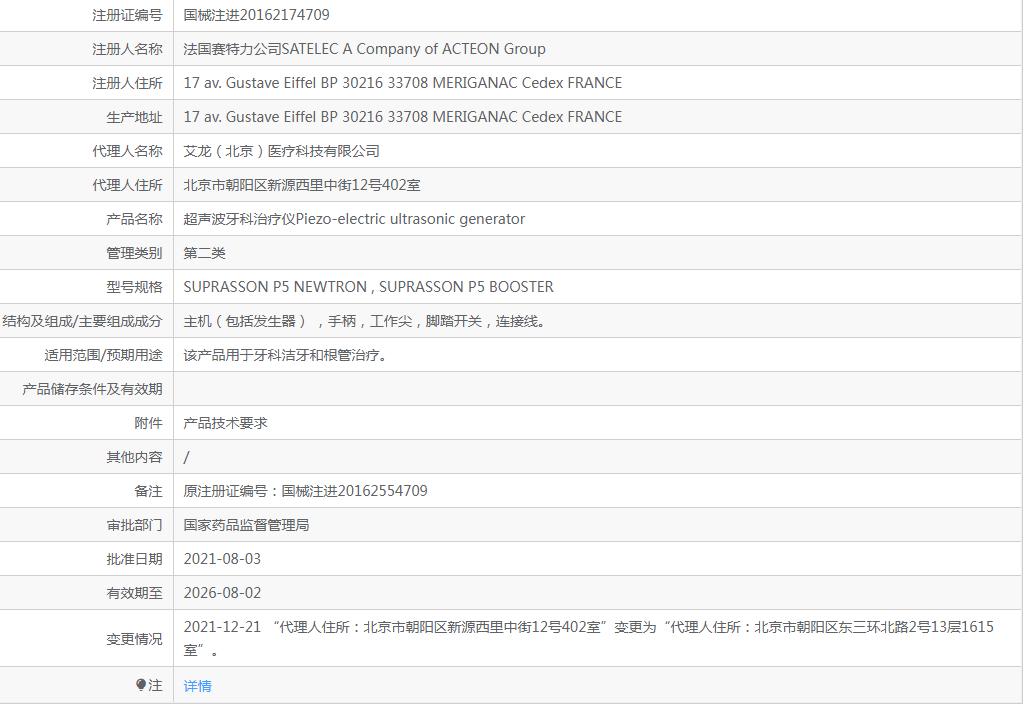Click management category value 第二类

[205, 253]
